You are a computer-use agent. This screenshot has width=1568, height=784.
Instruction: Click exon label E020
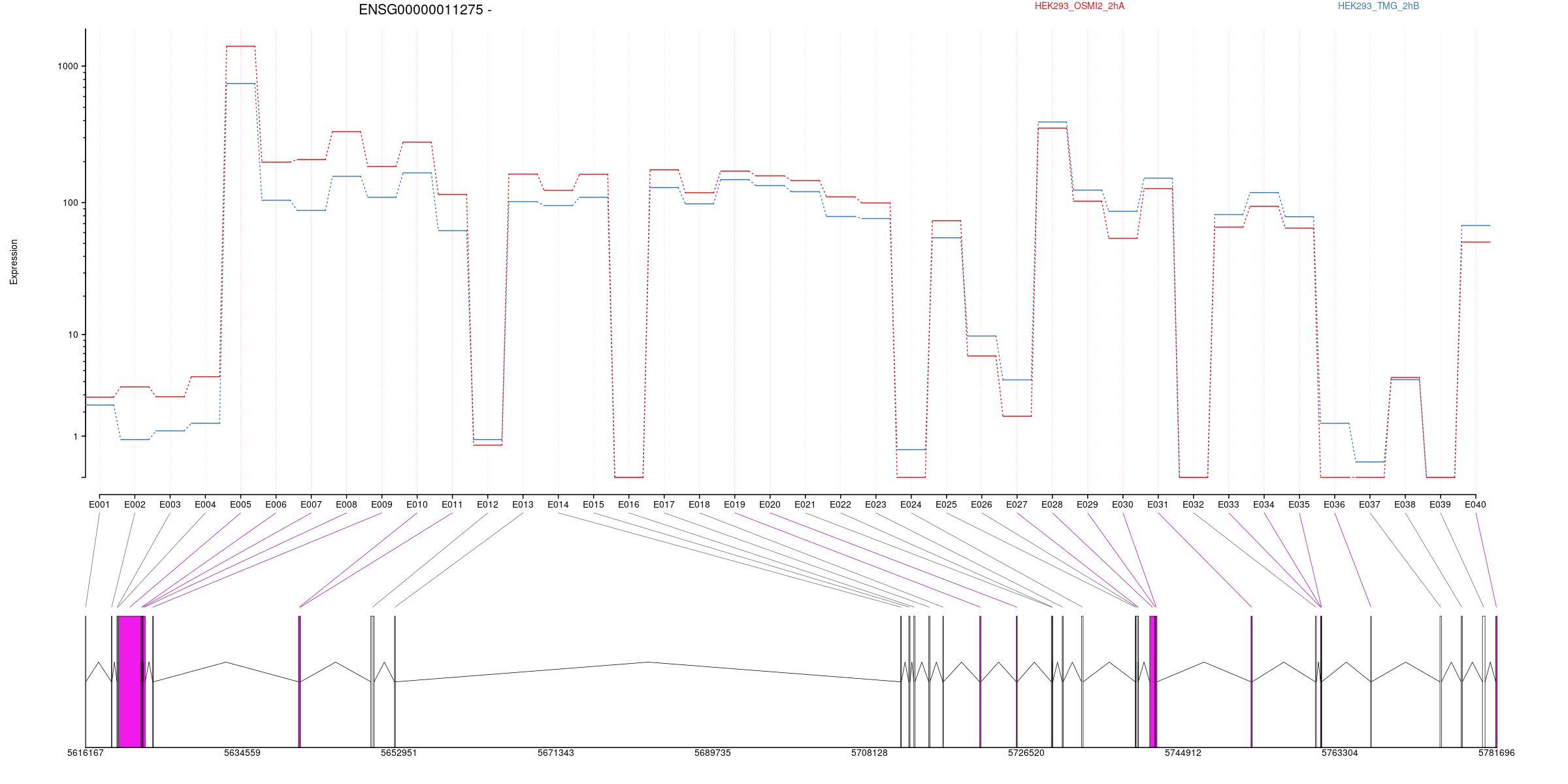pos(770,504)
